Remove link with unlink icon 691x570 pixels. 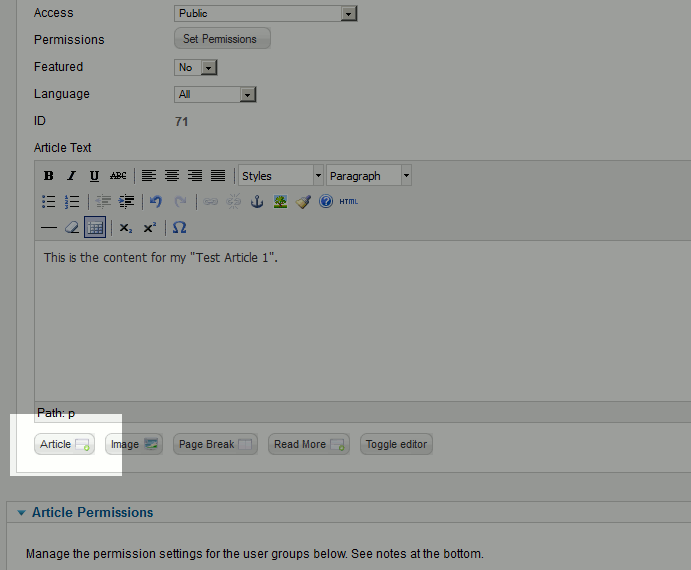(x=234, y=201)
